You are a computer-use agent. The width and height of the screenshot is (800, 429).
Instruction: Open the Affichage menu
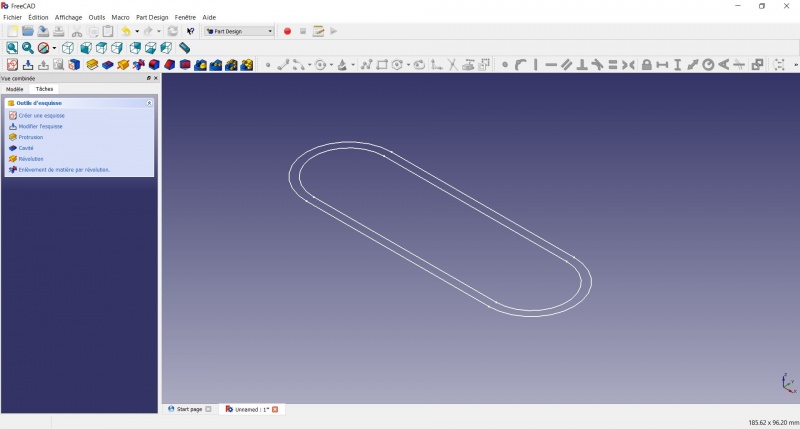[68, 17]
